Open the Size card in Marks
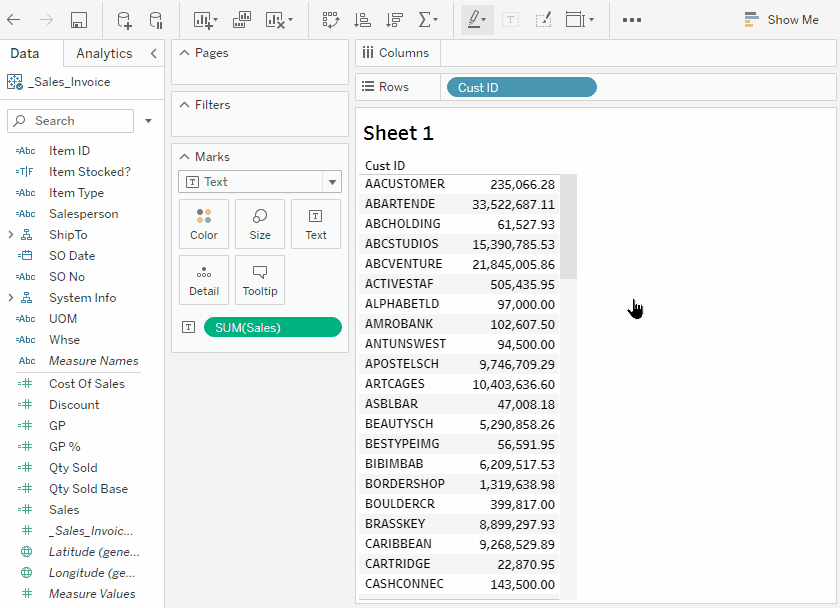840x608 pixels. 260,224
